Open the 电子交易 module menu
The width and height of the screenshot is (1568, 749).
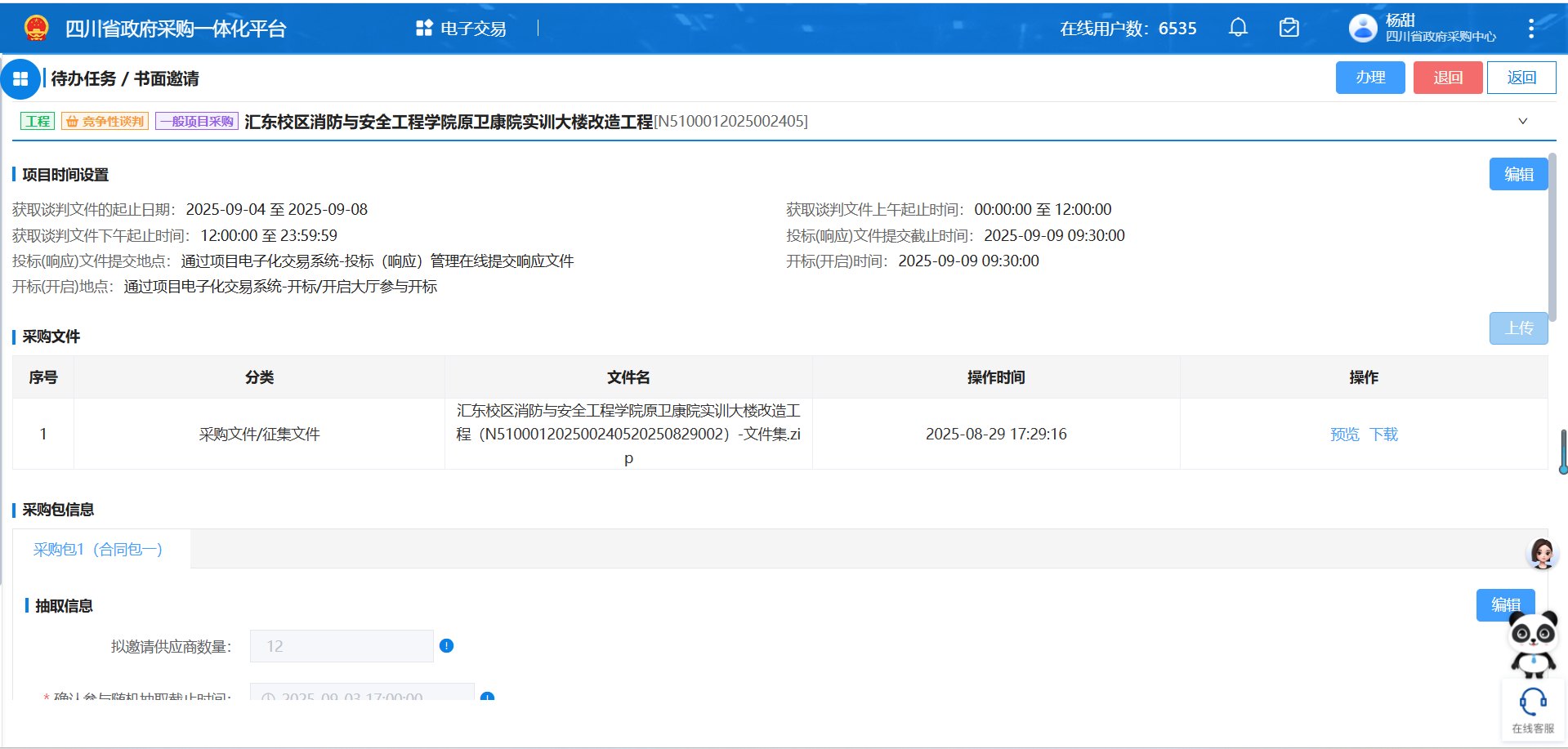pos(462,29)
